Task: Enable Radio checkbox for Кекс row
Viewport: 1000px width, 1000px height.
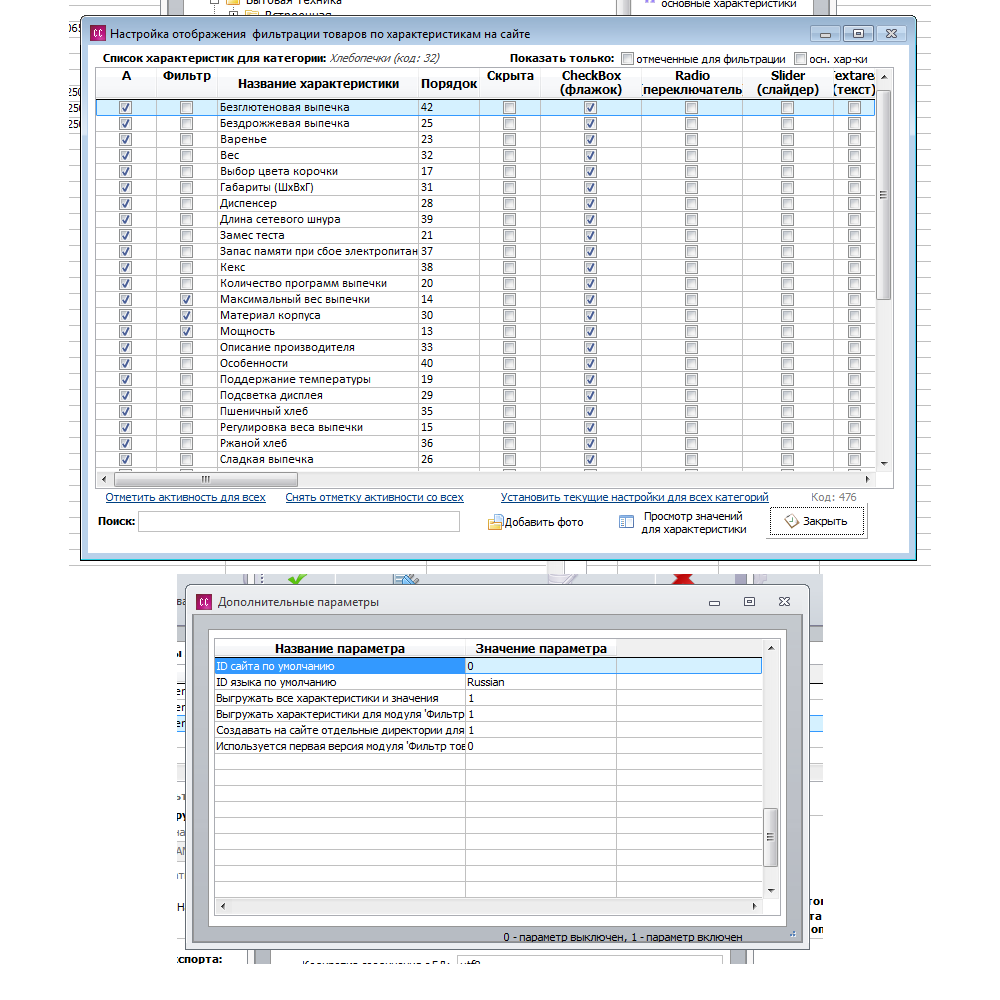Action: pos(691,267)
